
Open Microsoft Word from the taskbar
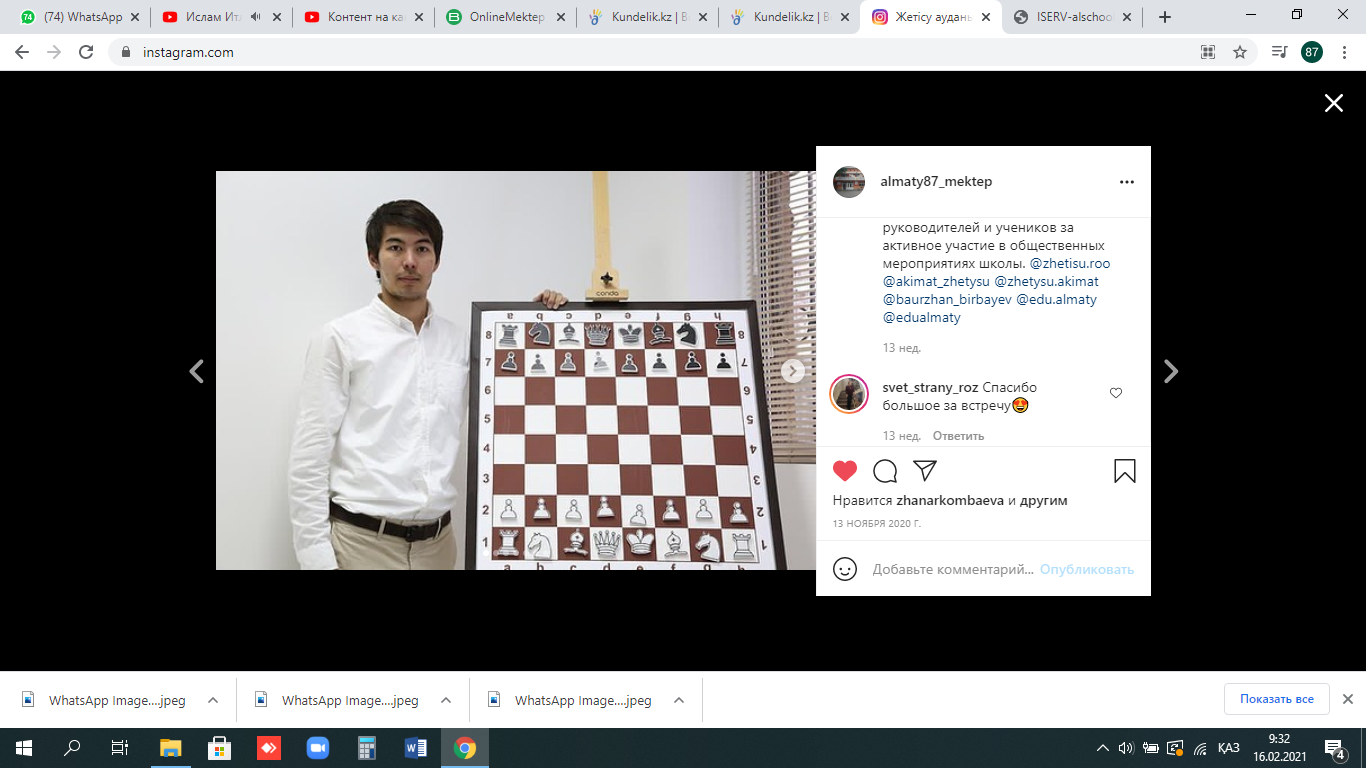click(416, 748)
